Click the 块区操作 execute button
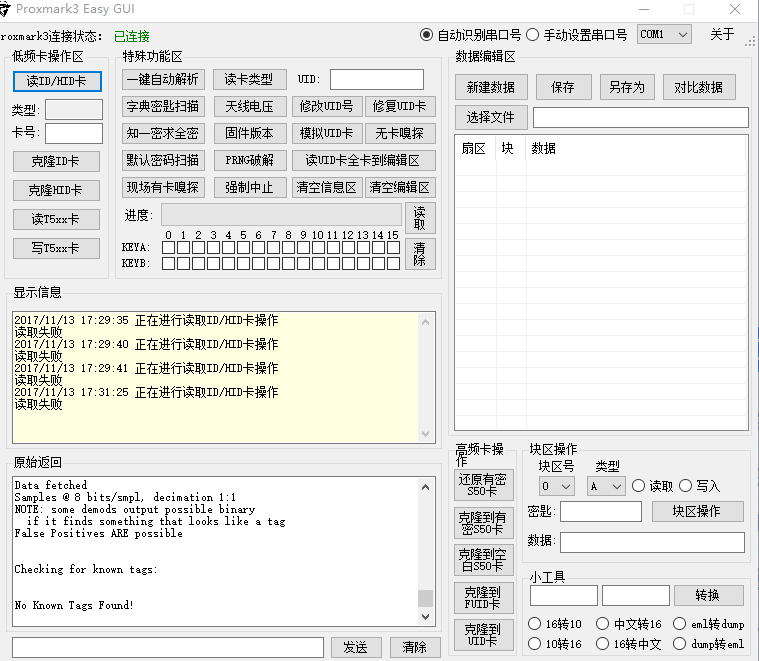Viewport: 759px width, 661px height. point(698,511)
